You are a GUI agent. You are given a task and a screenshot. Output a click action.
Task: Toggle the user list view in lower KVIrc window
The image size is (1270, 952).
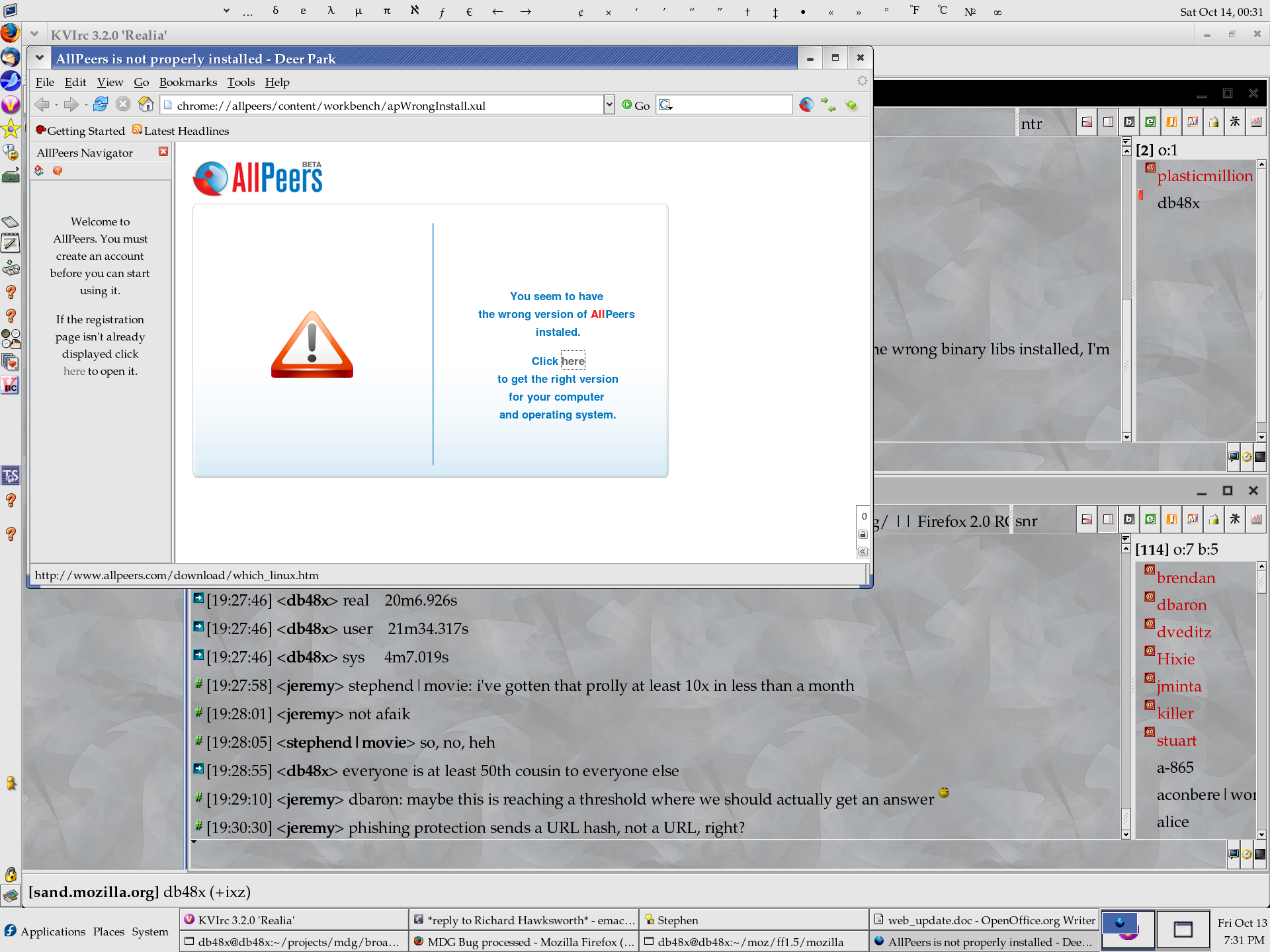[x=1108, y=519]
